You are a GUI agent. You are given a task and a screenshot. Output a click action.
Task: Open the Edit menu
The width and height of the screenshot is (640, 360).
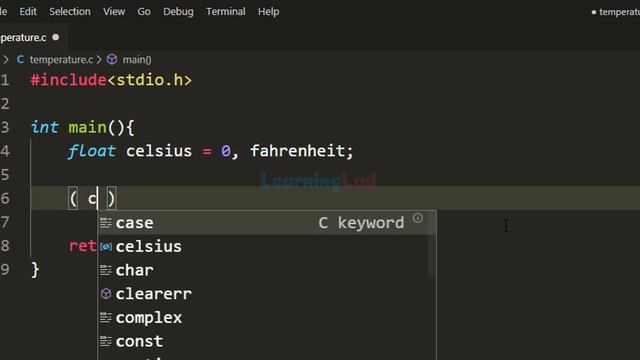point(28,11)
